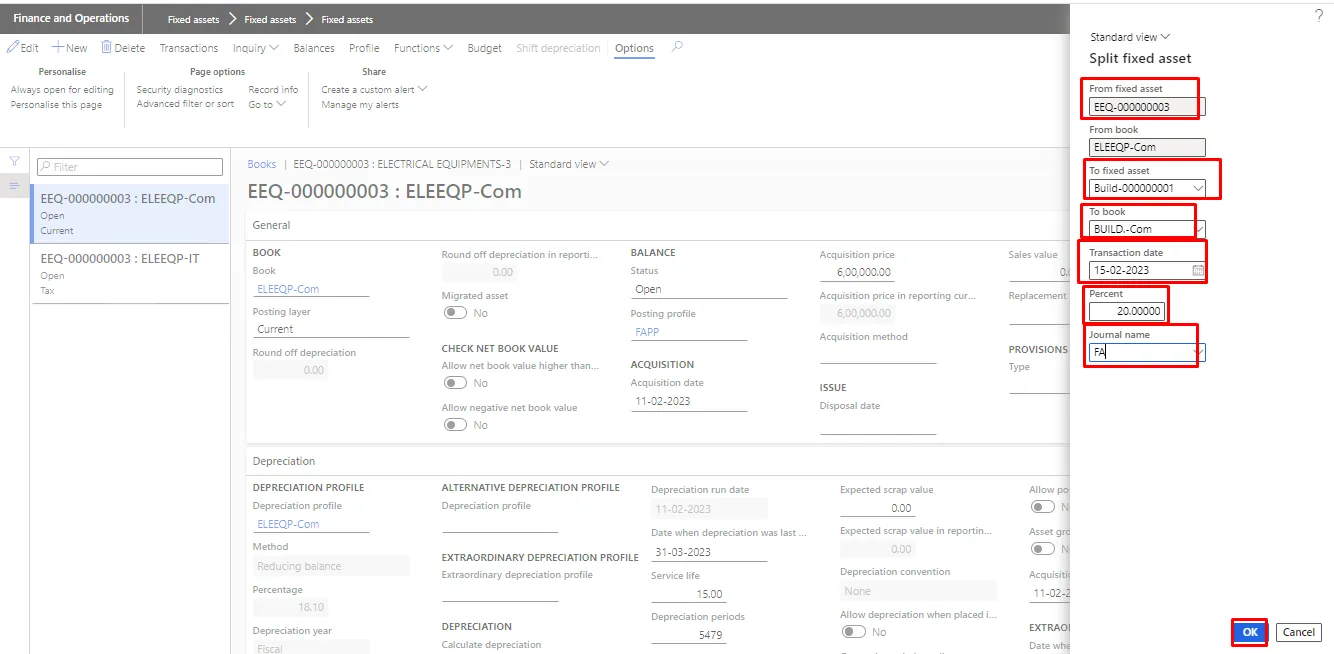Click the Service life field 15.00
The height and width of the screenshot is (654, 1334).
click(x=688, y=594)
